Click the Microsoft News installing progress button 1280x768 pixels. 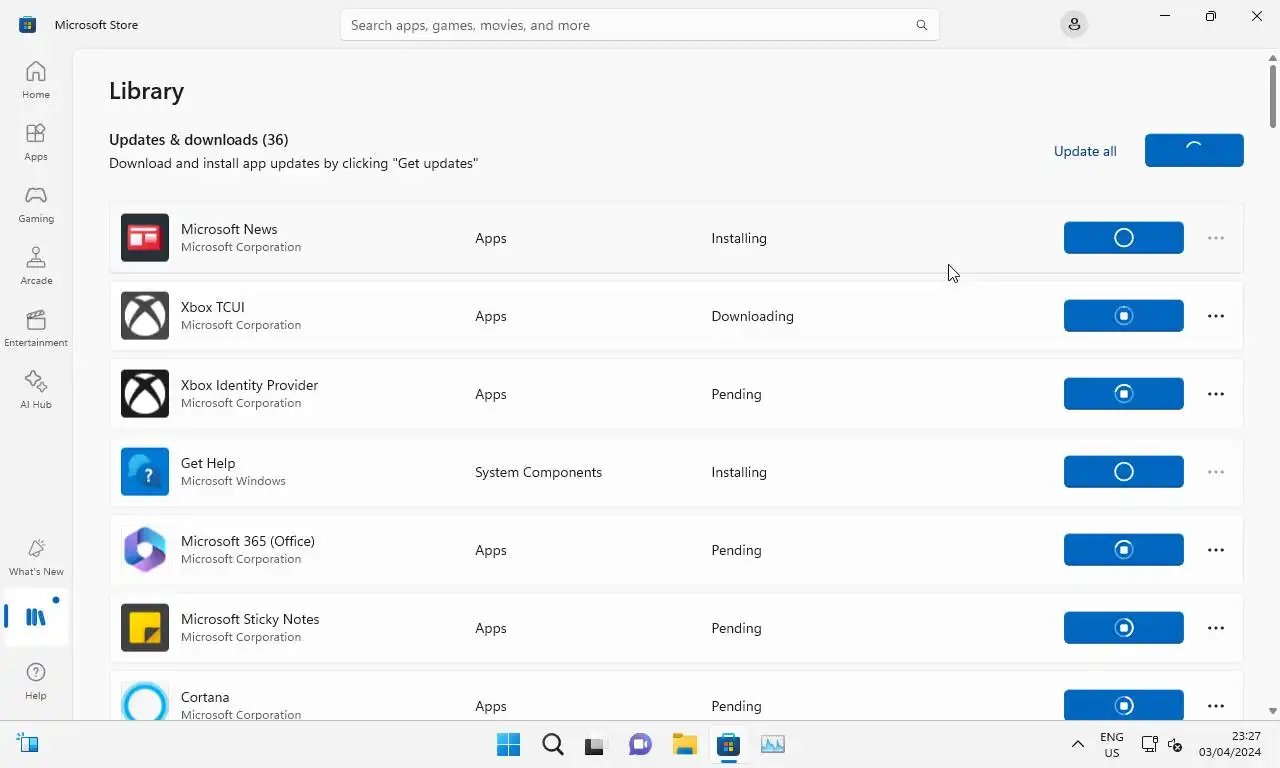coord(1124,238)
